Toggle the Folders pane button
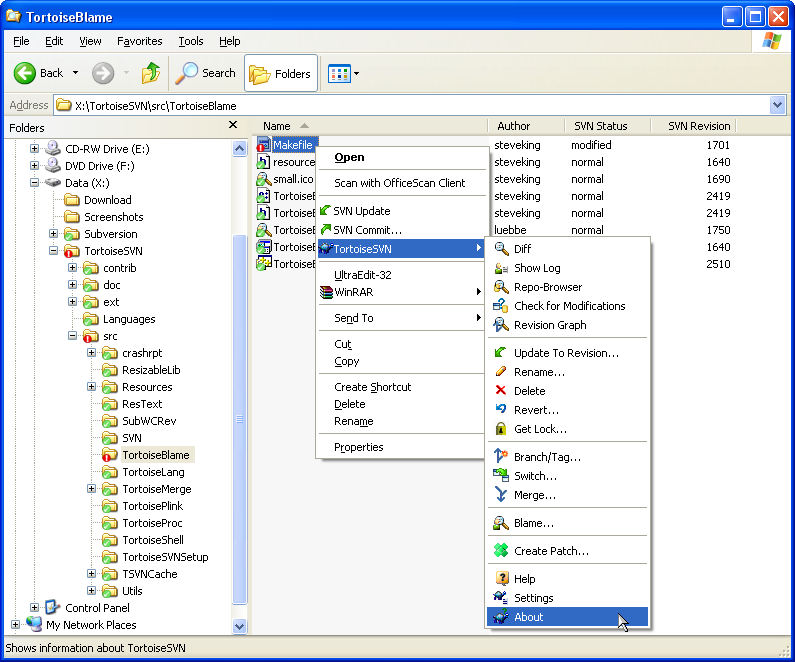The height and width of the screenshot is (662, 795). pyautogui.click(x=281, y=73)
